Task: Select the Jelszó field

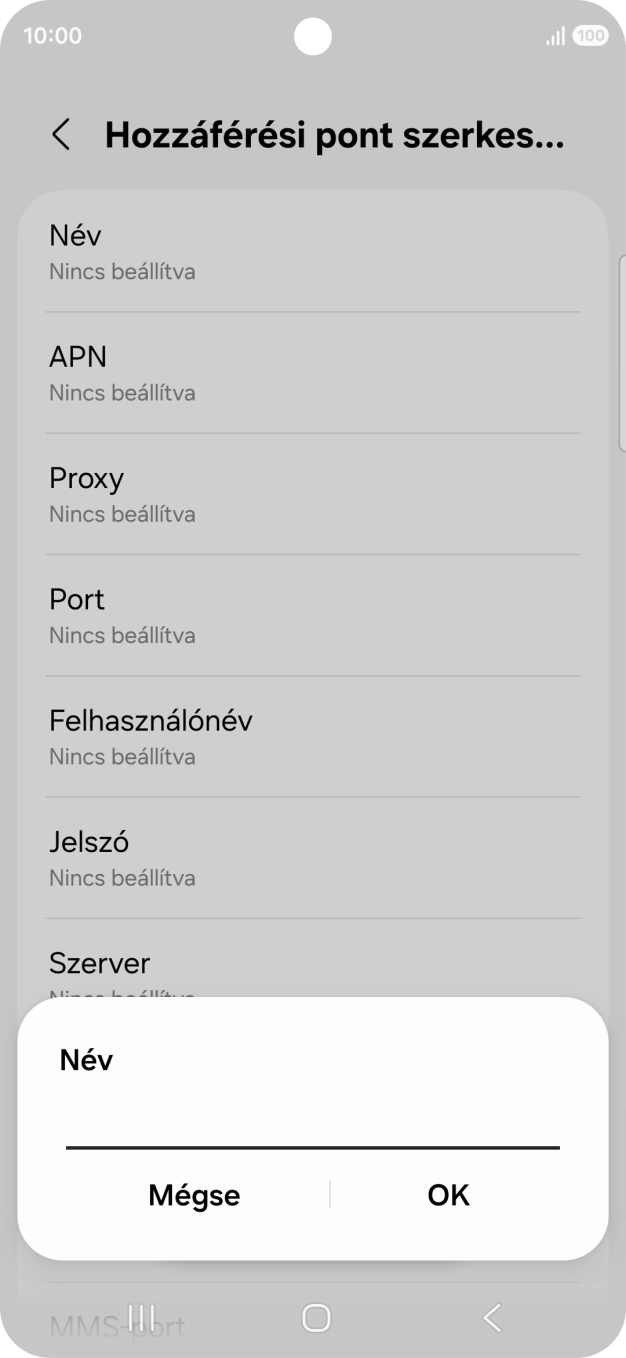Action: tap(313, 858)
